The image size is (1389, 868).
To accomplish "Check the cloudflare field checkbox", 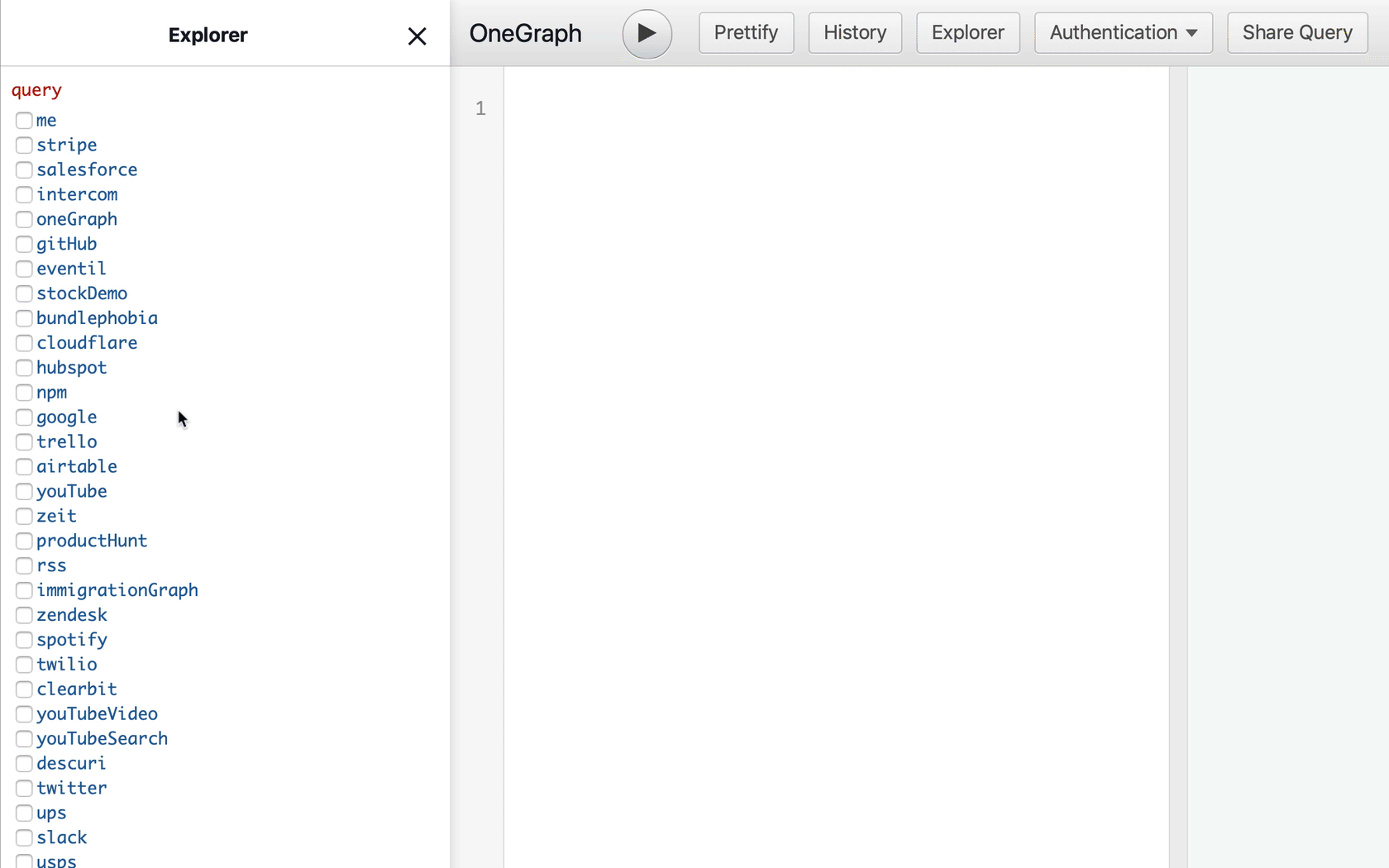I will coord(24,344).
